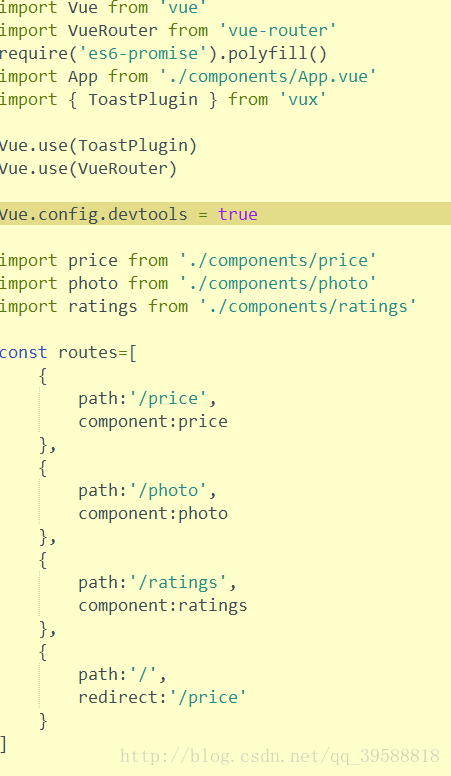Click the Vue.use(VueRouter) line

click(x=89, y=169)
